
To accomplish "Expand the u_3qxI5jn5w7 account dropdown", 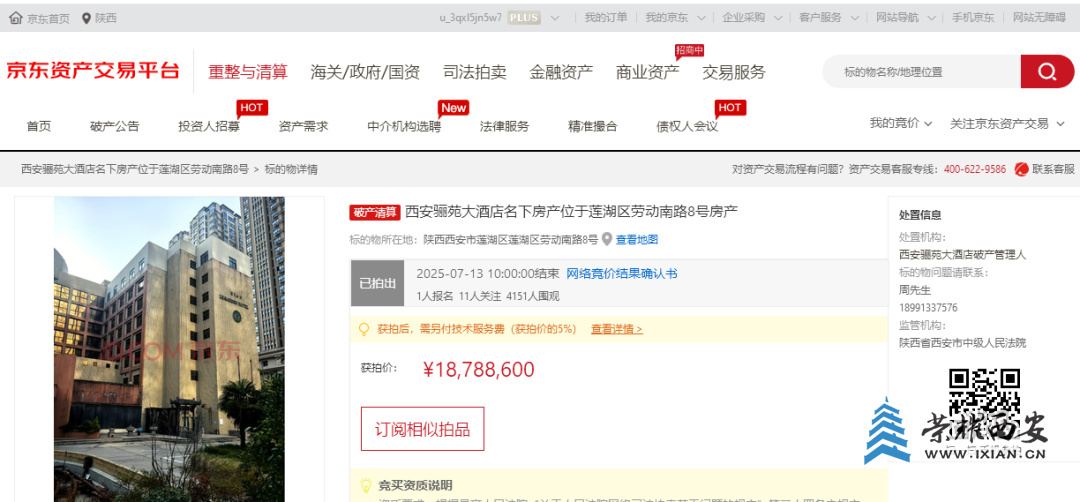I will (555, 18).
